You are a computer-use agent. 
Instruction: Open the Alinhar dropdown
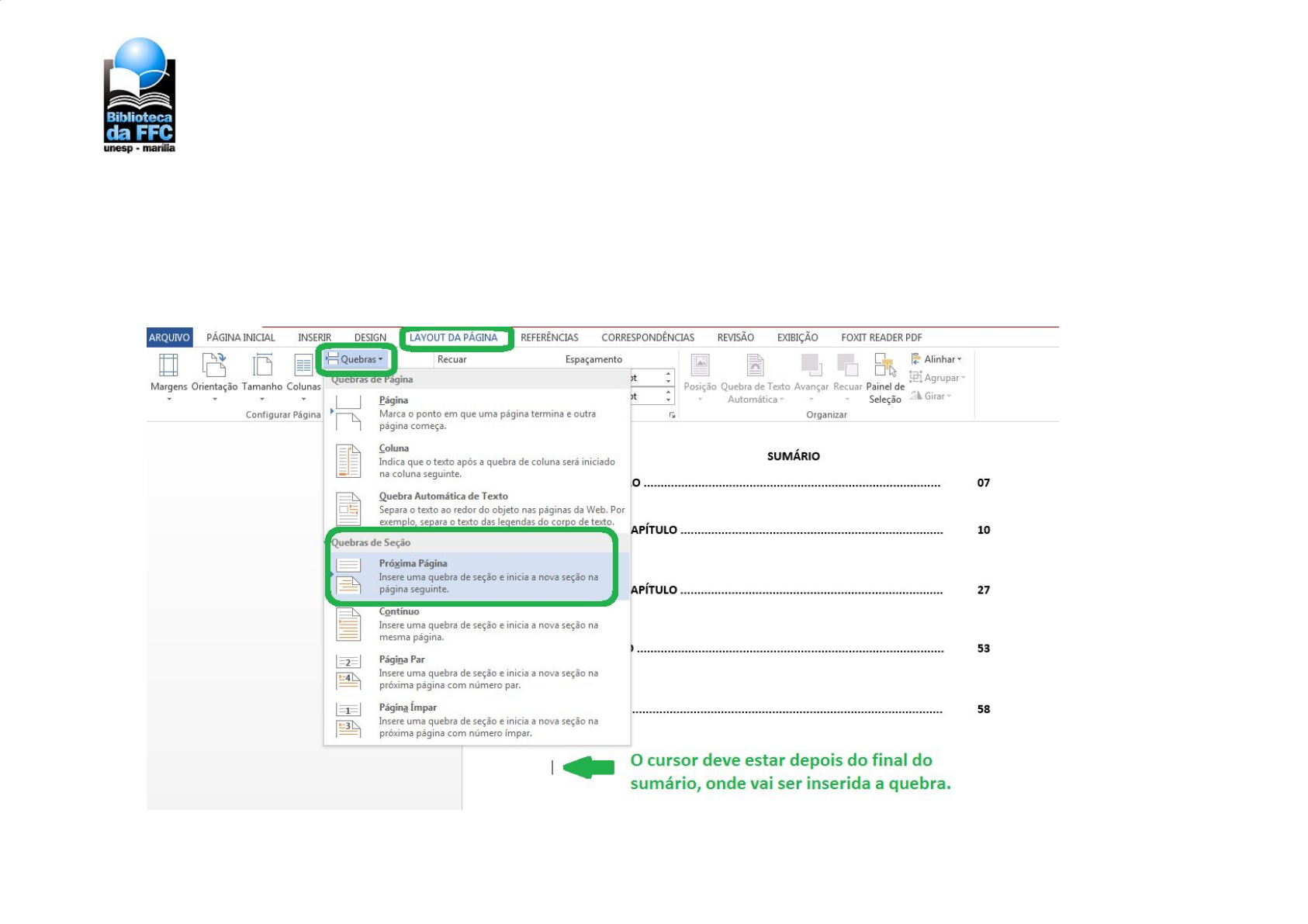click(937, 359)
